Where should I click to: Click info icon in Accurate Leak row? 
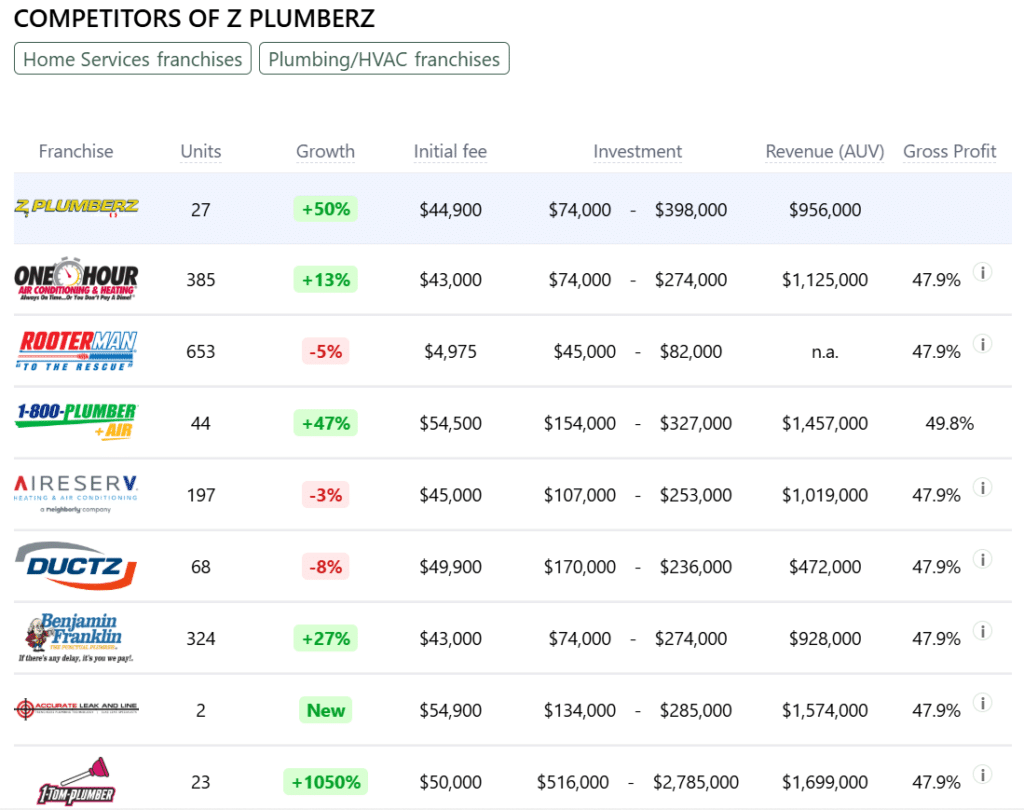pos(983,703)
